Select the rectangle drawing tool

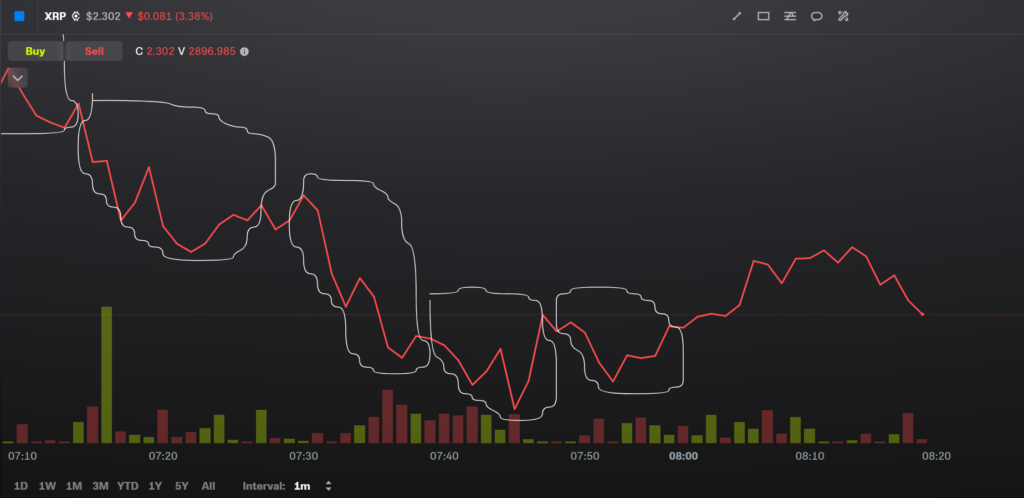click(763, 16)
